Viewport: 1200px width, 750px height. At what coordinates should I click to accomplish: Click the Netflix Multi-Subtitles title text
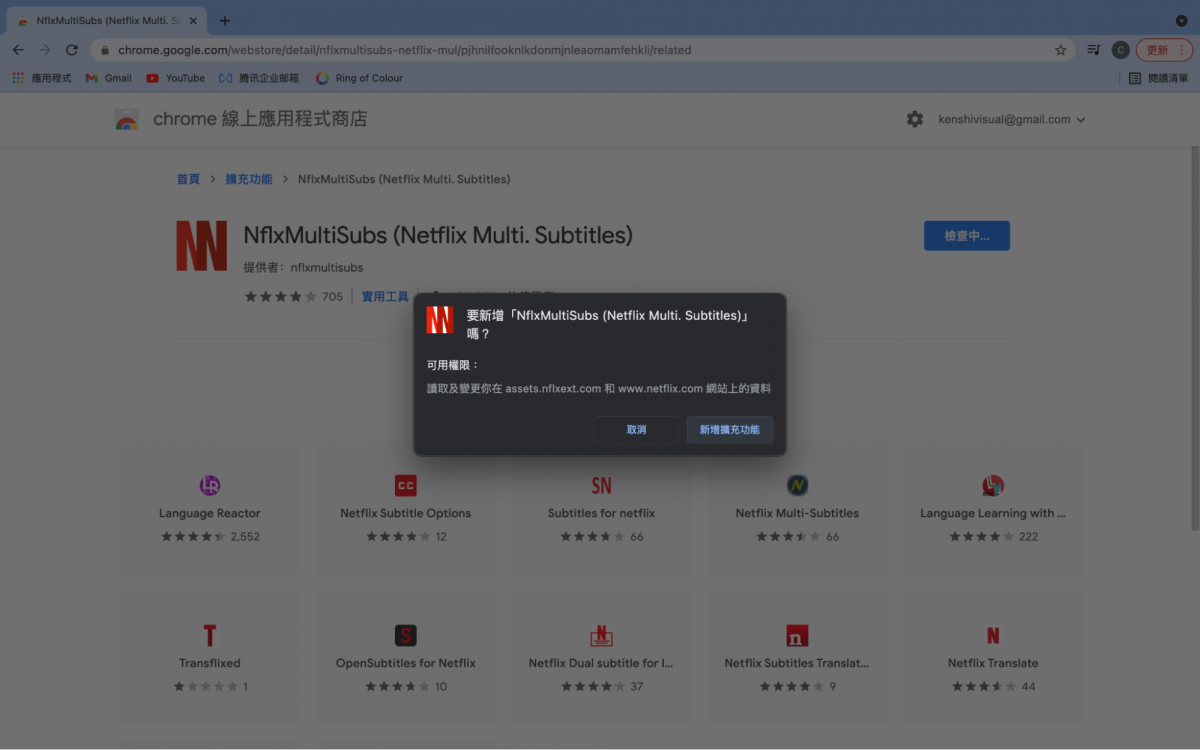pyautogui.click(x=797, y=513)
